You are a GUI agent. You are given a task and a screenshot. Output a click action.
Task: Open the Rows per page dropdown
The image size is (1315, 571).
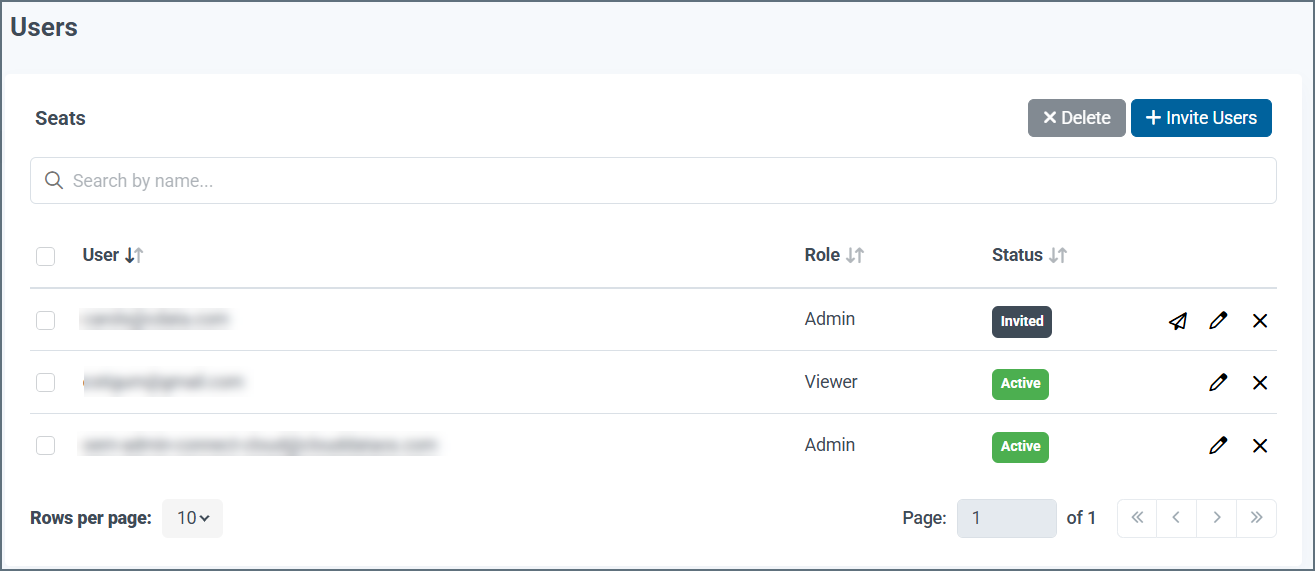click(x=193, y=518)
